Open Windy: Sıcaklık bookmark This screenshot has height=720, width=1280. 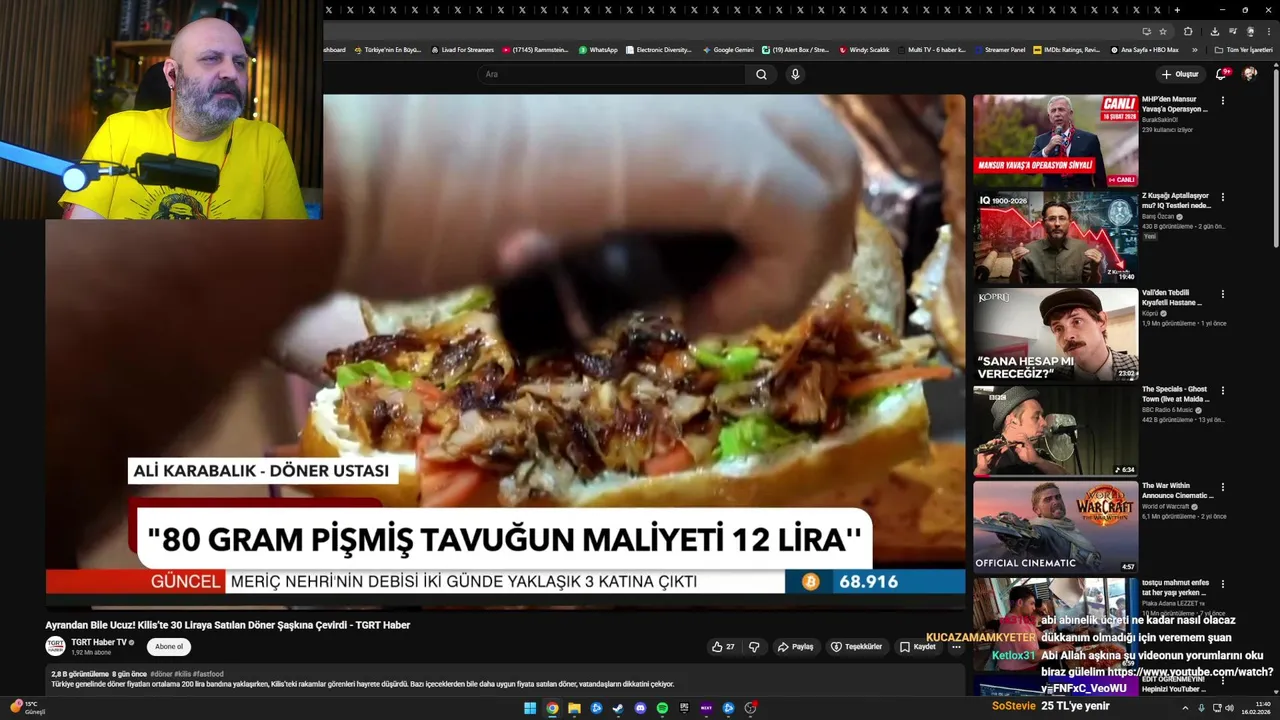pyautogui.click(x=864, y=49)
